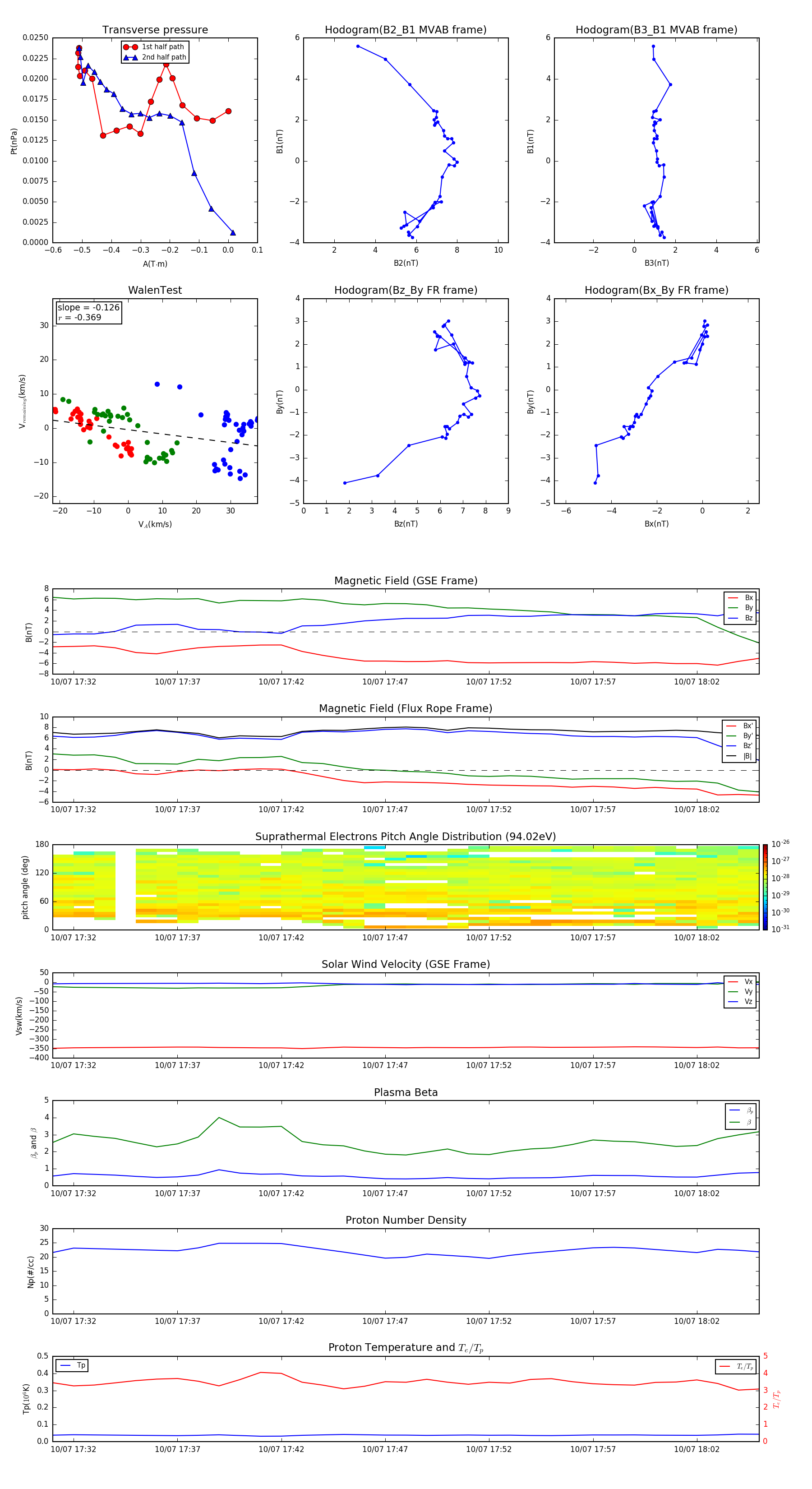This screenshot has height=1489, width=812.
Task: Click the 'Transverse pressure' plot title
Action: click(155, 30)
